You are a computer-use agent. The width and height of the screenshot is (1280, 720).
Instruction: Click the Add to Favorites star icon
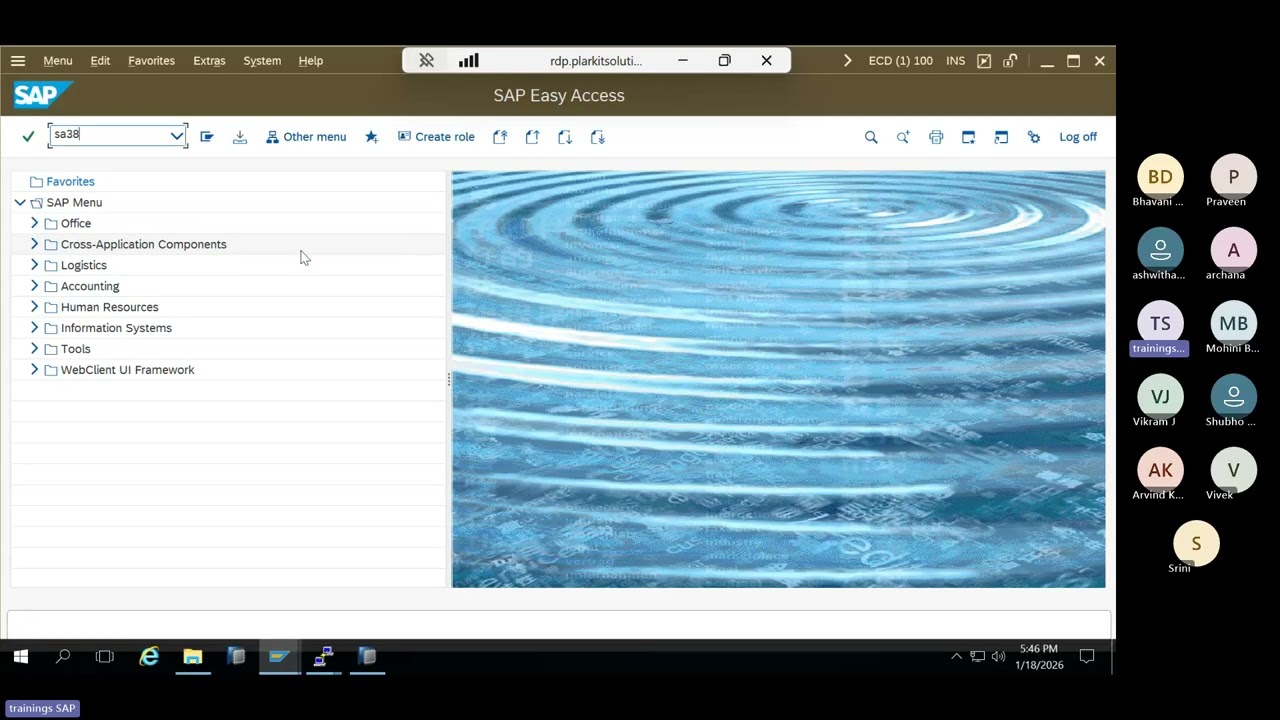(372, 137)
